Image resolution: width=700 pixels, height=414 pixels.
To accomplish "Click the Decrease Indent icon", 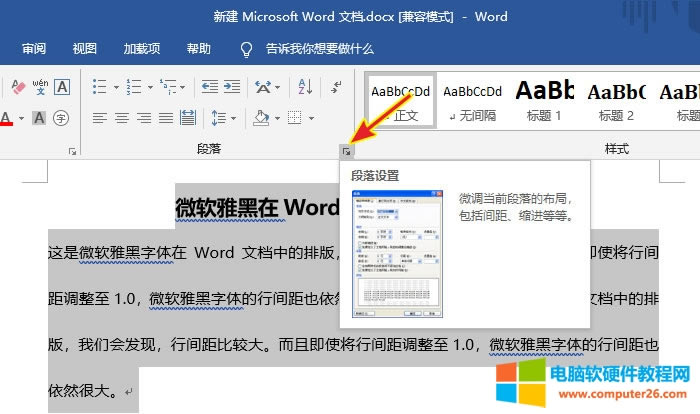I will click(208, 87).
